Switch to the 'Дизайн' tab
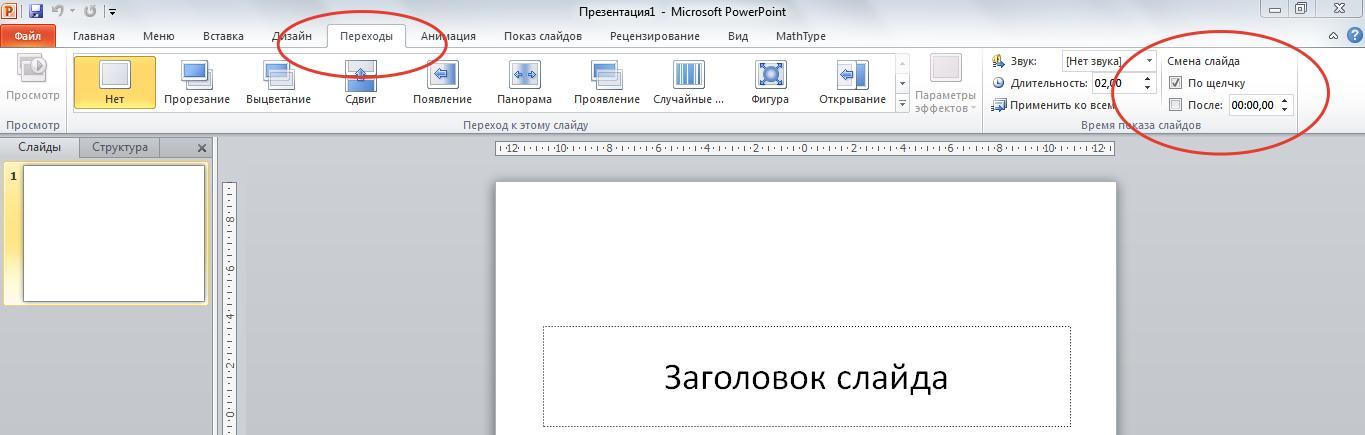The width and height of the screenshot is (1365, 435). click(292, 36)
